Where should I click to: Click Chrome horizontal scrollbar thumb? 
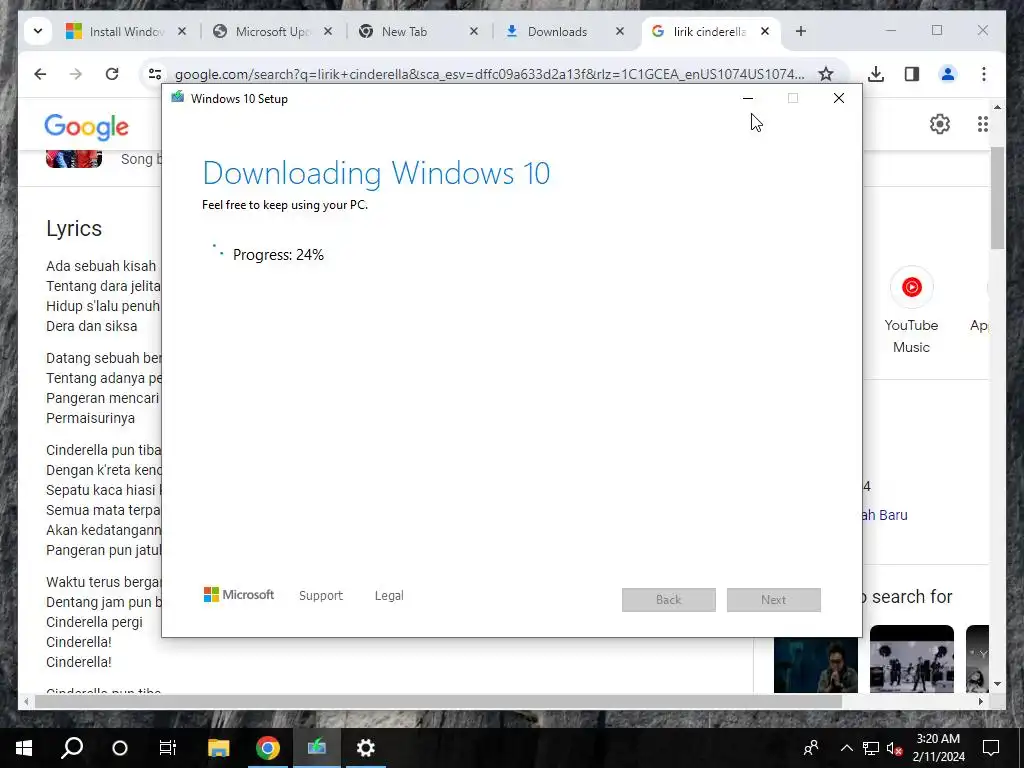point(438,701)
